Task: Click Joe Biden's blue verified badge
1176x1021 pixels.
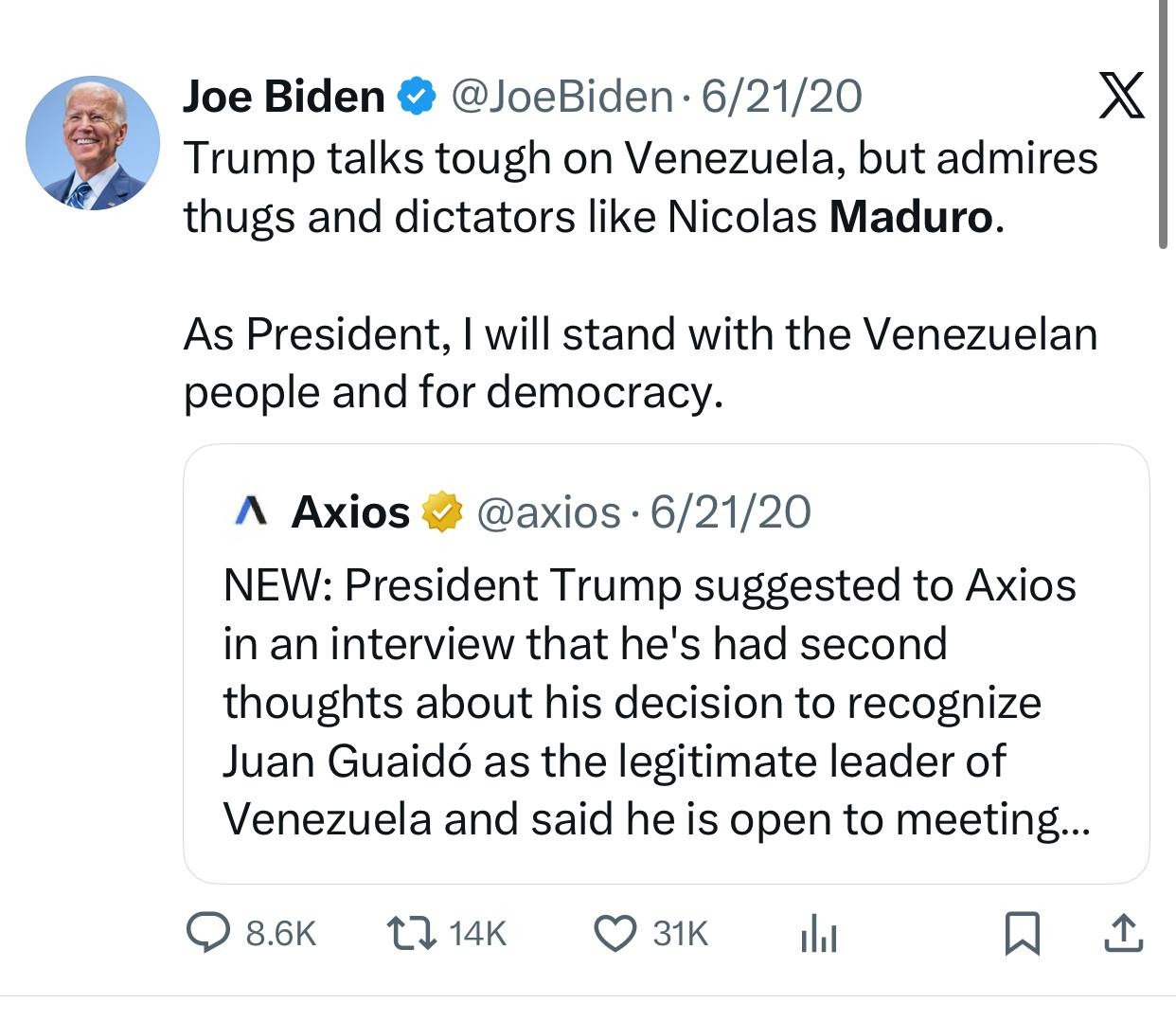Action: (417, 97)
